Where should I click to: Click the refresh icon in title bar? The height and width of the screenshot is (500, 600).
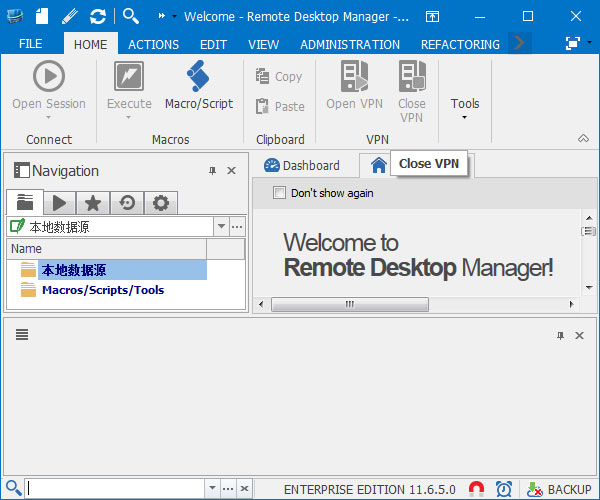pyautogui.click(x=97, y=16)
